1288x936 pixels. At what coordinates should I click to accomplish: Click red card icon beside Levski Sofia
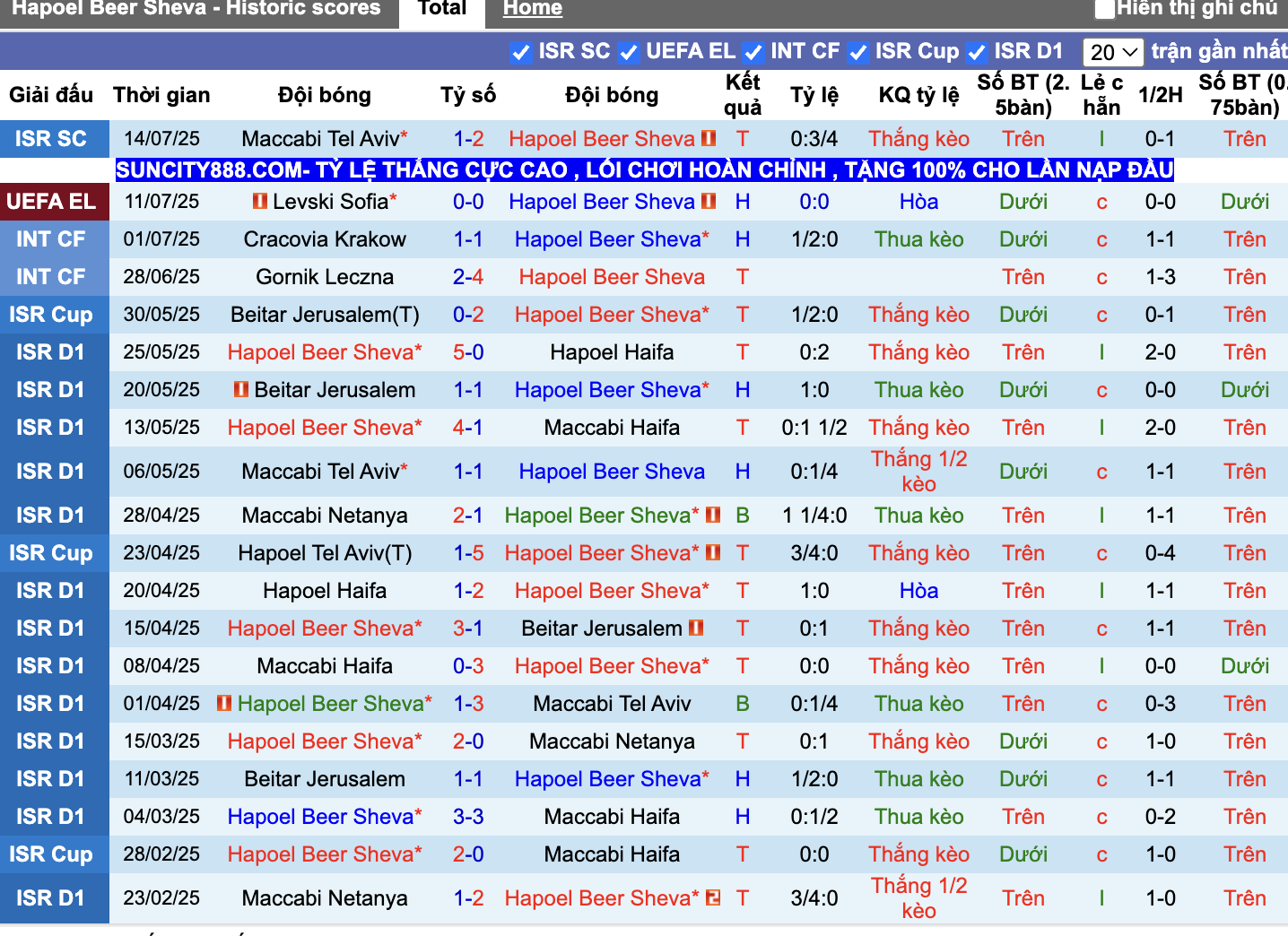coord(260,202)
